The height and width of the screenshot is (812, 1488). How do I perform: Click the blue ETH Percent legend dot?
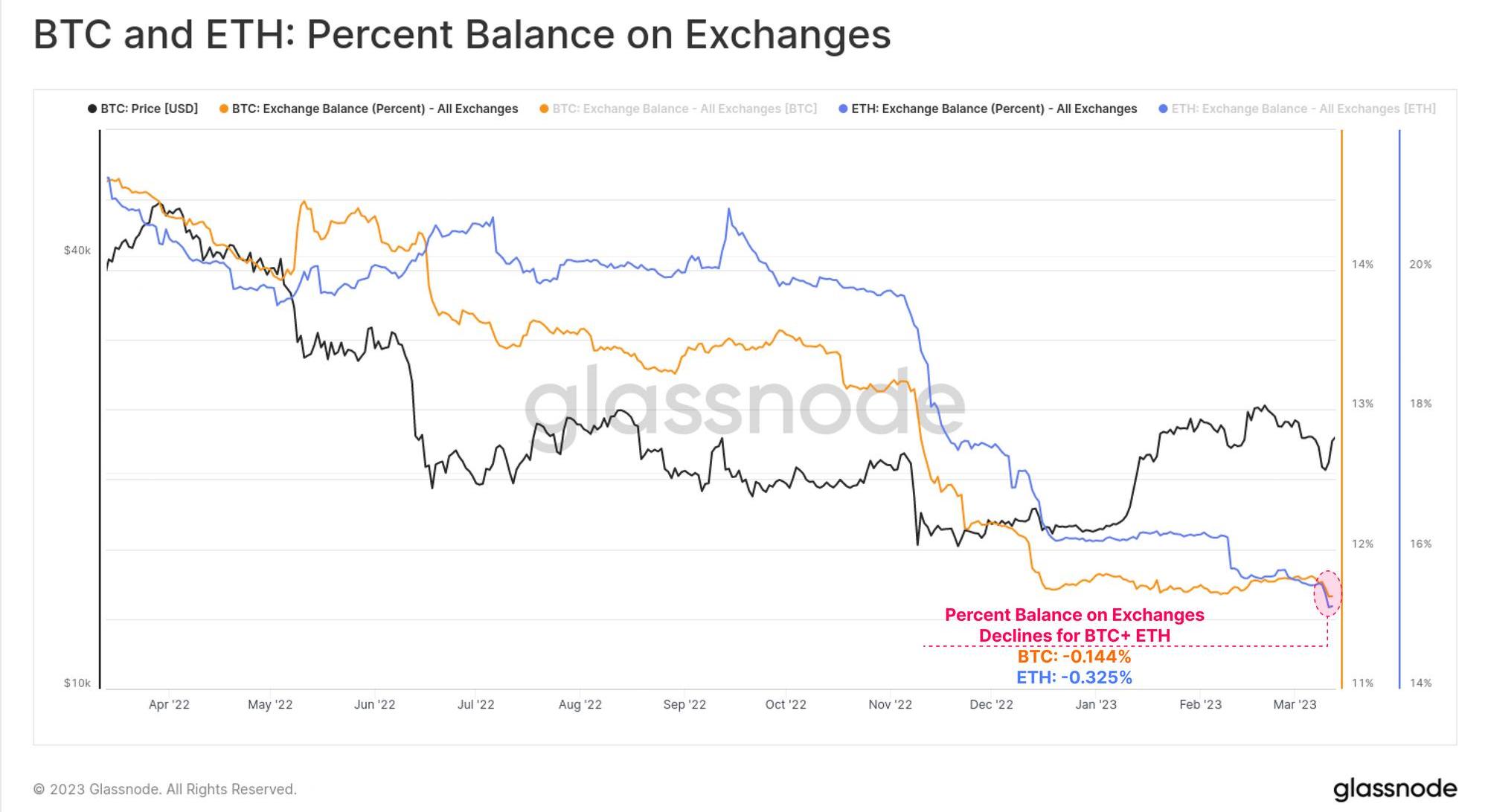tap(843, 109)
